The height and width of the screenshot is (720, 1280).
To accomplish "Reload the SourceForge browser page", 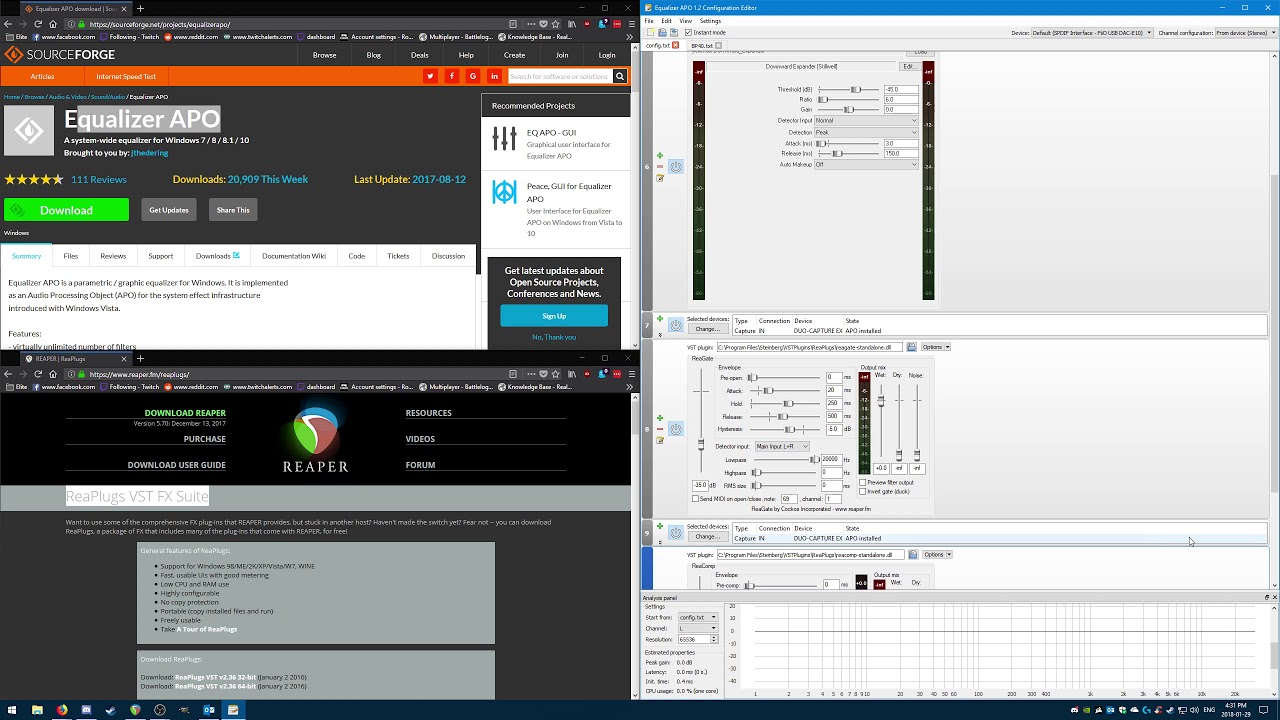I will point(39,24).
